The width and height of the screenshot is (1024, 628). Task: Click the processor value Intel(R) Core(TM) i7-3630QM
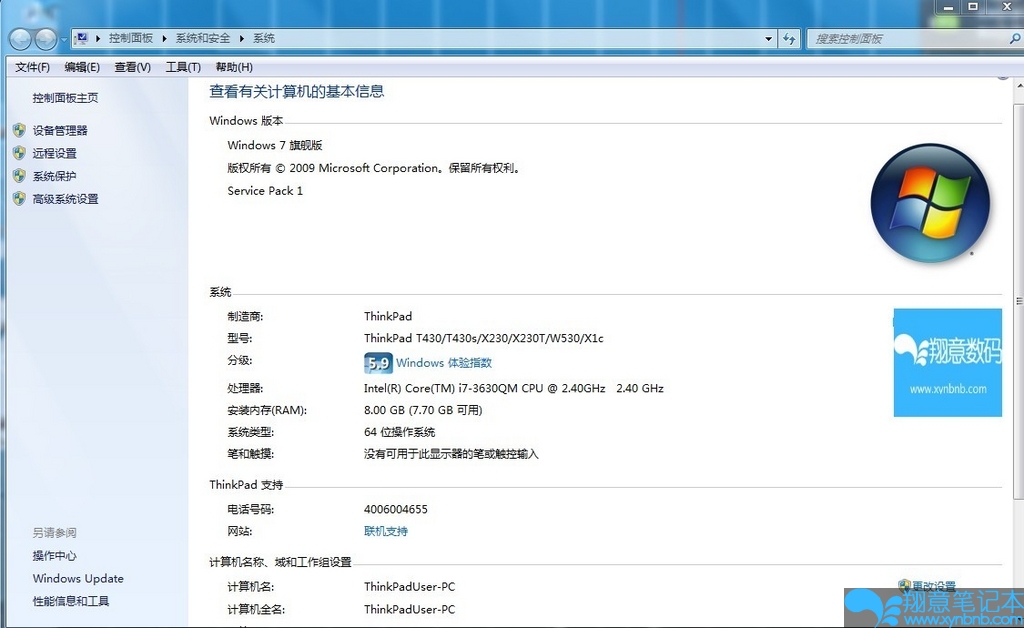point(514,388)
